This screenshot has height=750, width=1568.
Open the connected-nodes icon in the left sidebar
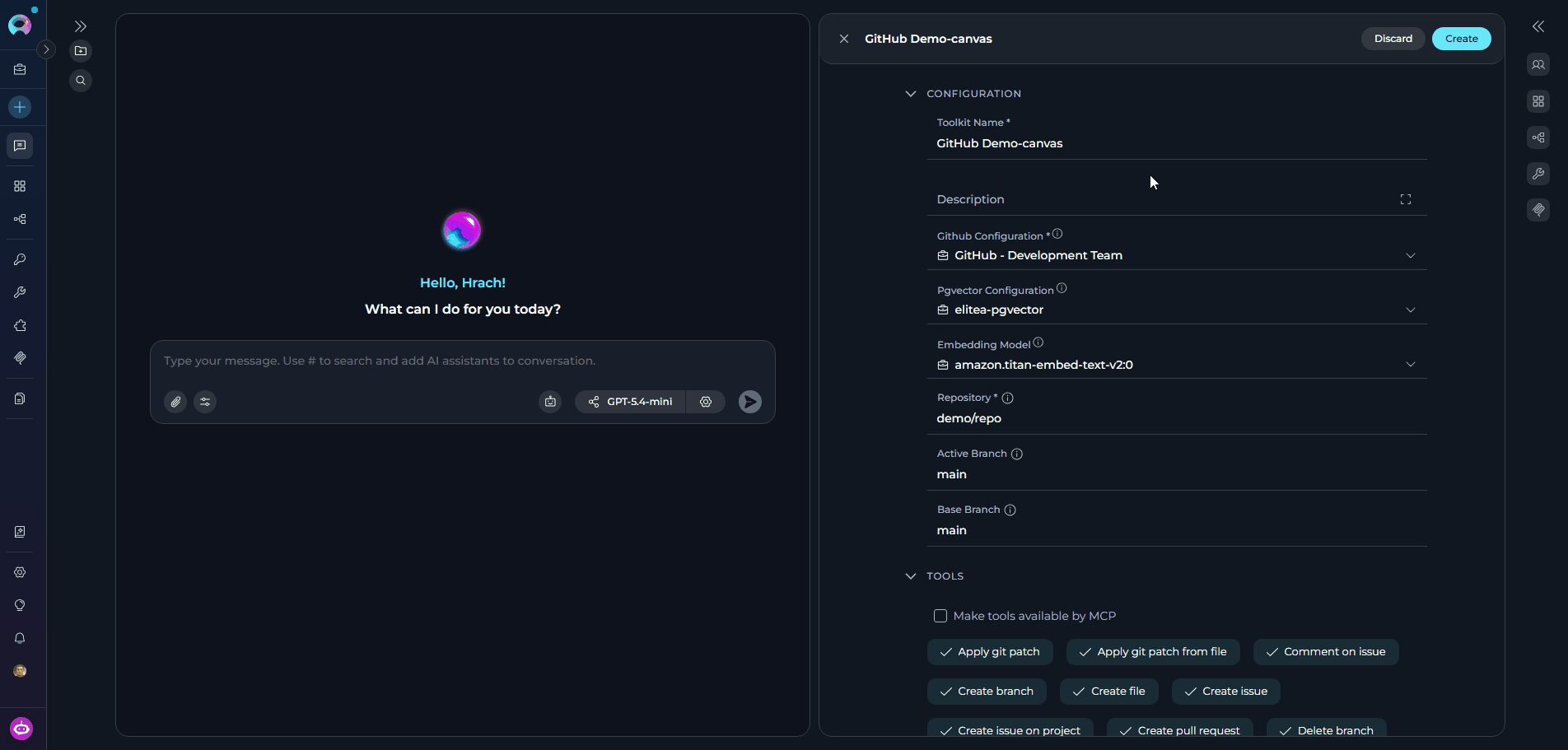tap(20, 219)
